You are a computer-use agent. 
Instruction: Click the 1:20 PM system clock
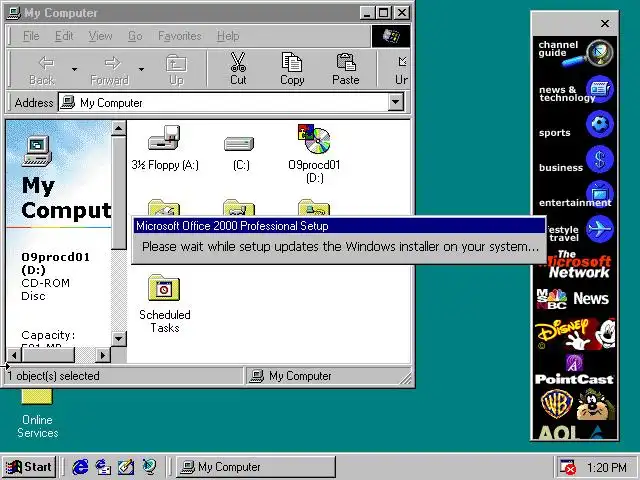coord(607,467)
